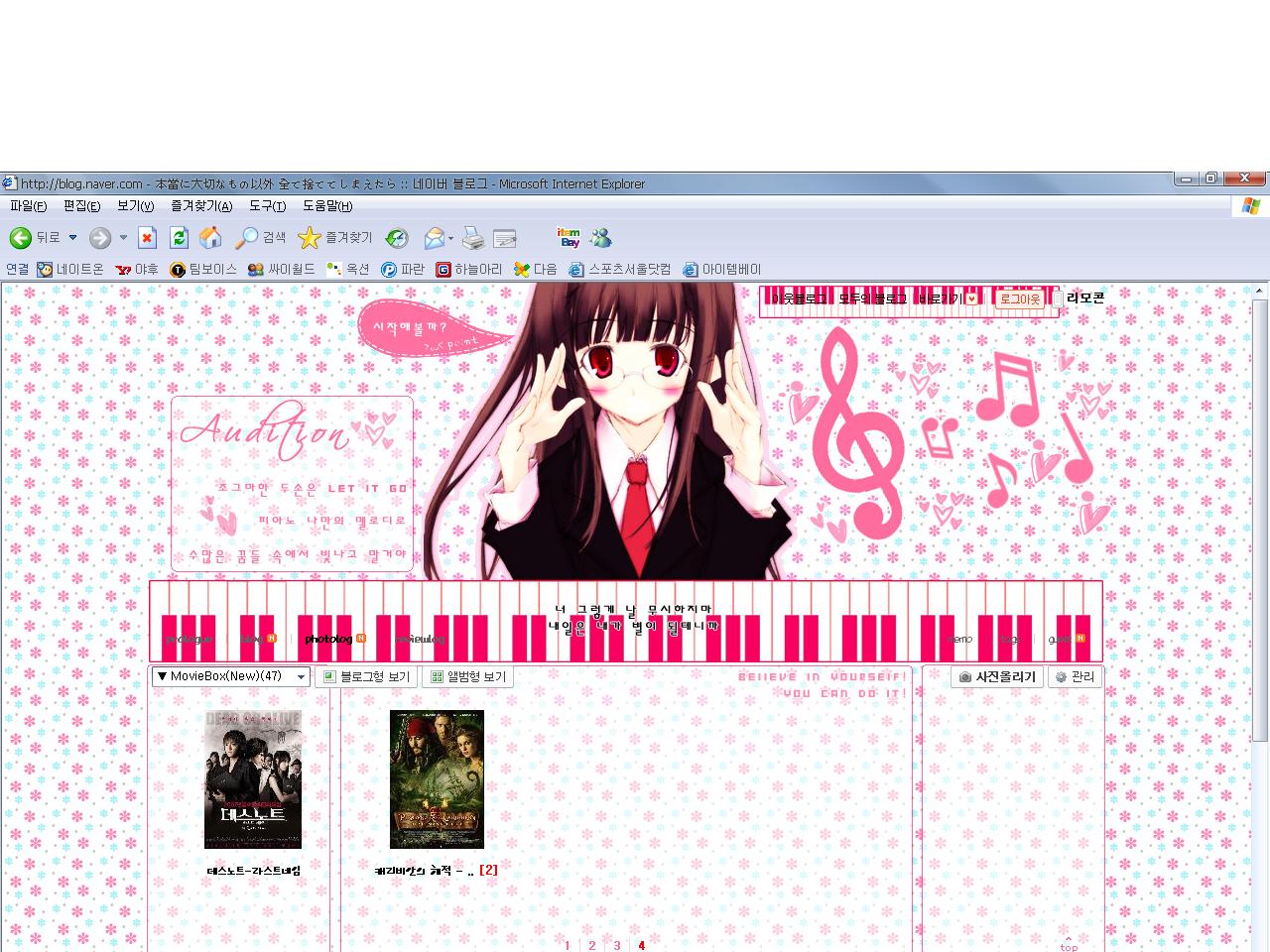Open the 네이트온 link bar shortcut
The height and width of the screenshot is (952, 1270).
(x=70, y=270)
